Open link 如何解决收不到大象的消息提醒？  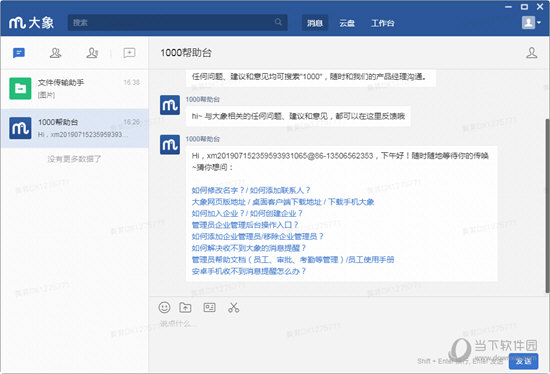(249, 248)
